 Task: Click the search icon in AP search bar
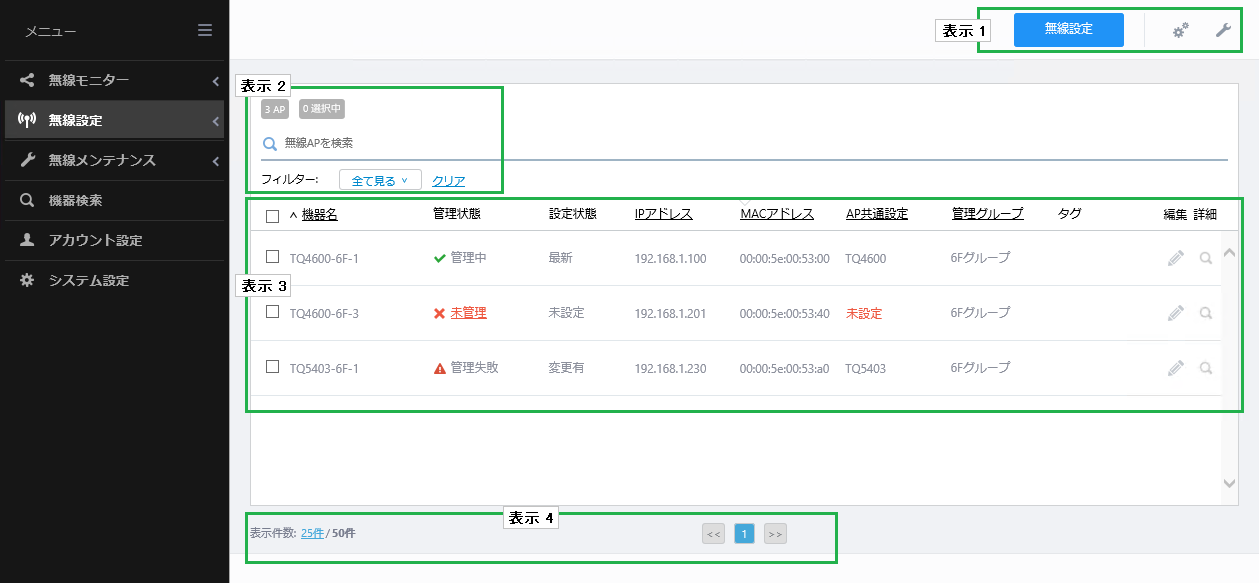[x=269, y=144]
